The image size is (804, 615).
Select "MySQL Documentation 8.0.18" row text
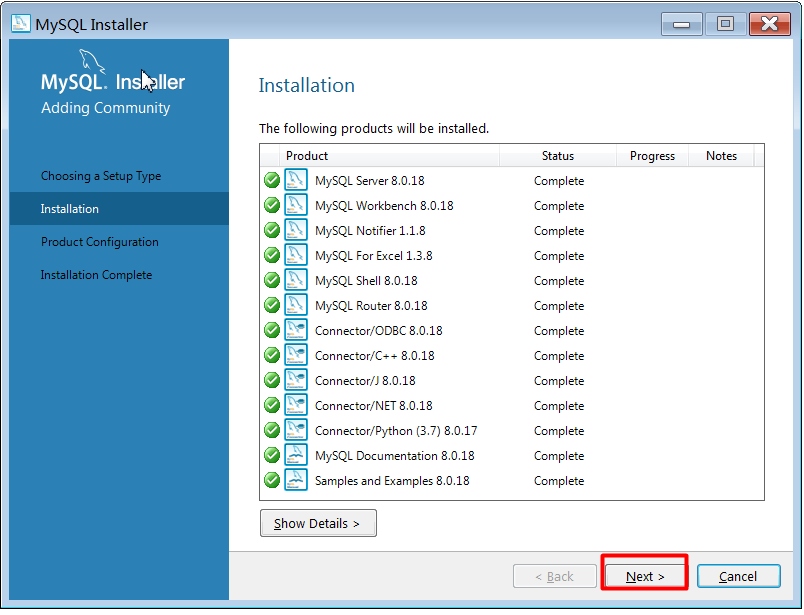coord(395,456)
